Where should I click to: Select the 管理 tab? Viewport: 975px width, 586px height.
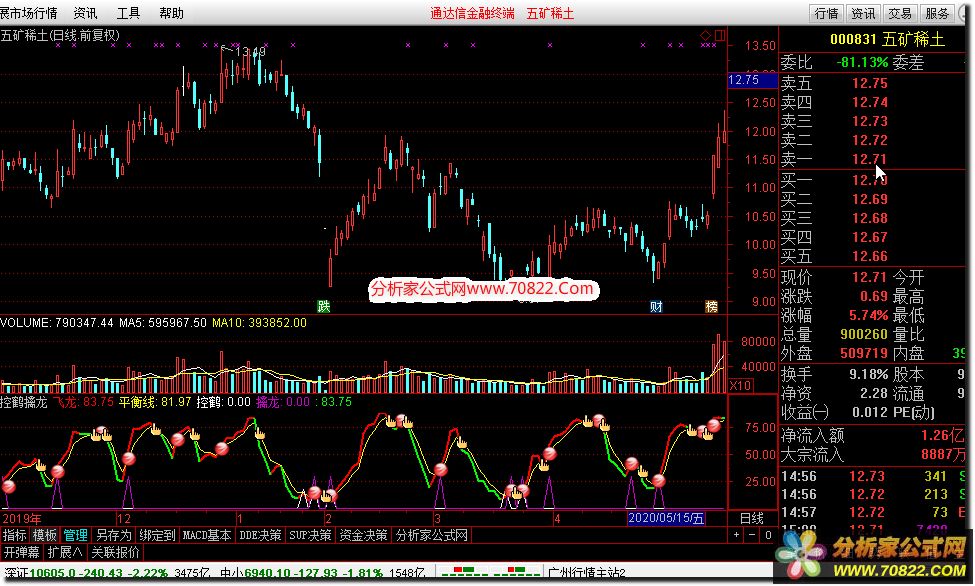pyautogui.click(x=75, y=535)
